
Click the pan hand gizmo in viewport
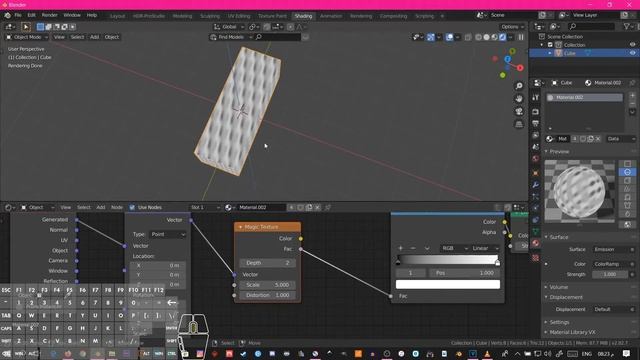point(519,99)
